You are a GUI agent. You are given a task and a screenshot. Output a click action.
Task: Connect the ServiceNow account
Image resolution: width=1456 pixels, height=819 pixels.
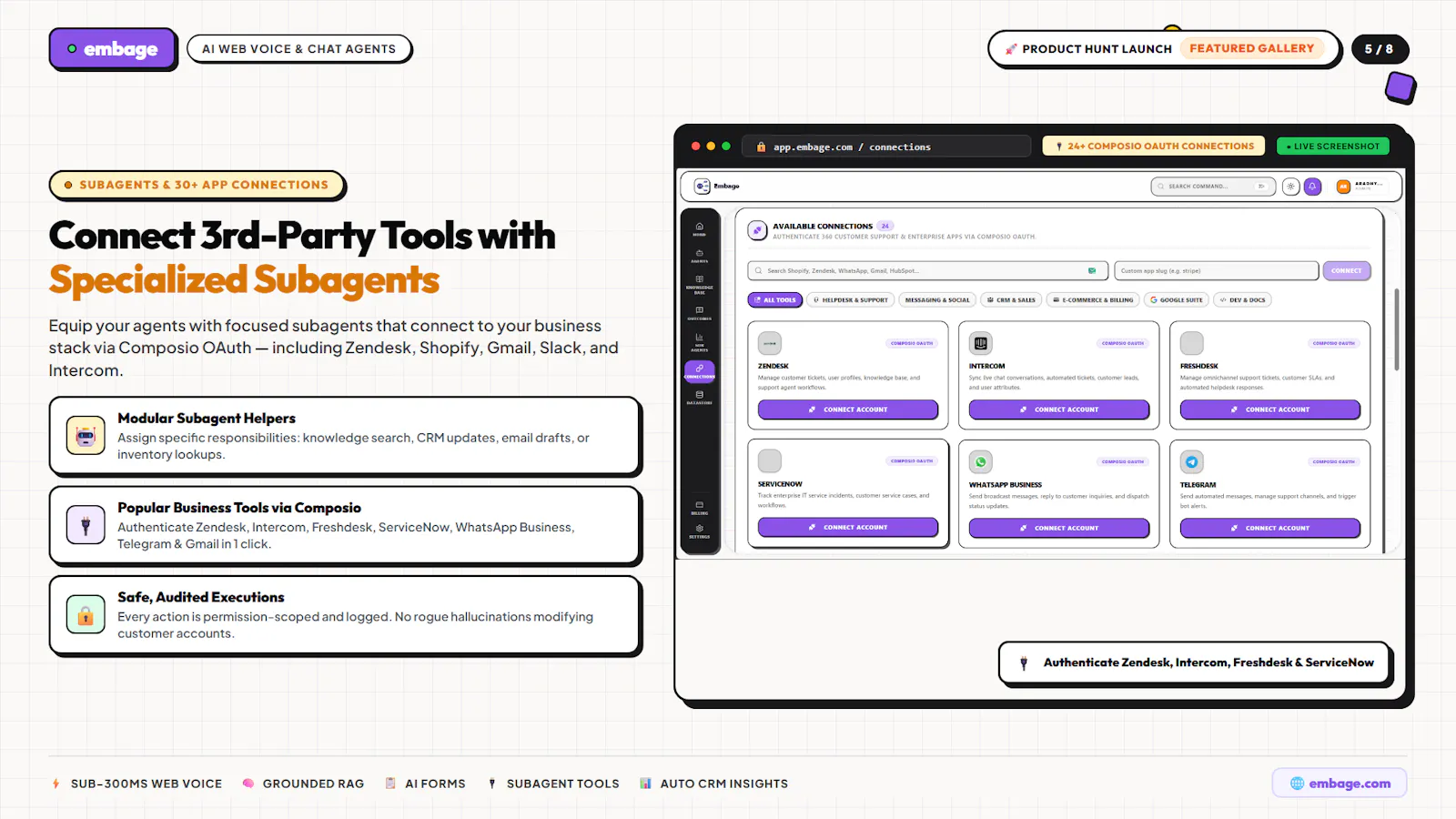click(x=848, y=527)
